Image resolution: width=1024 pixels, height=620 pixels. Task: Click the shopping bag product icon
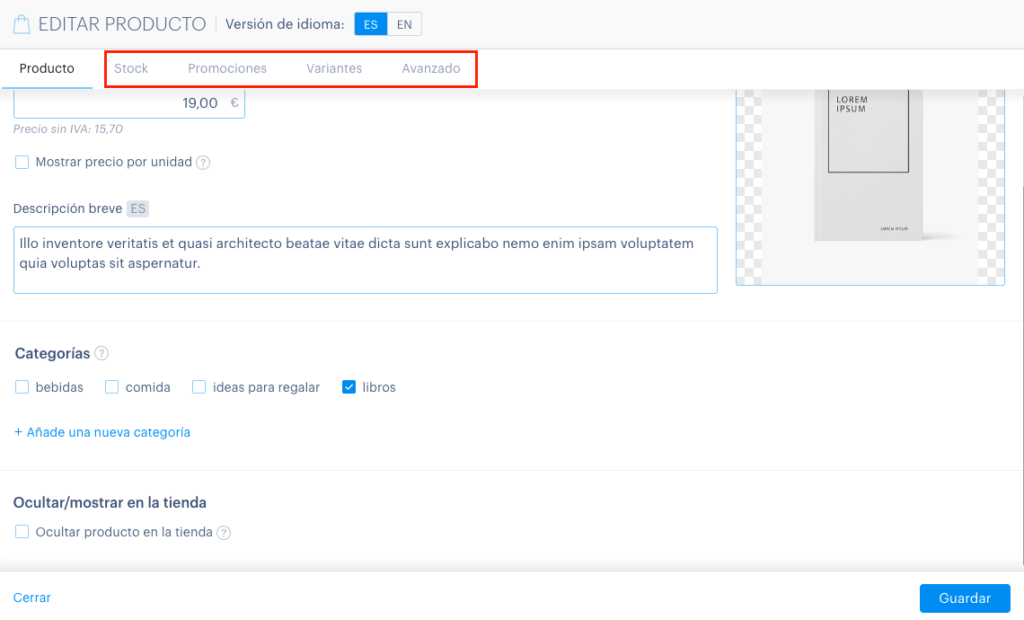point(22,24)
